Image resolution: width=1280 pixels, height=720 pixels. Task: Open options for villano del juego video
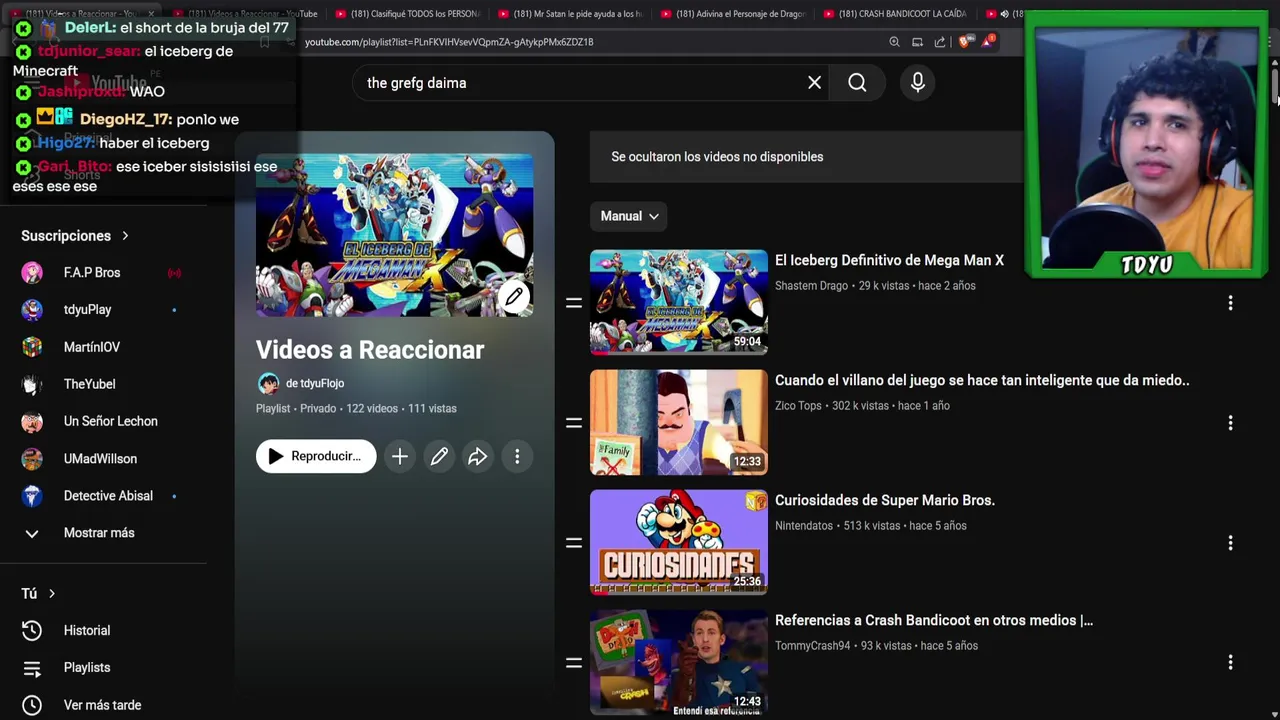1230,422
